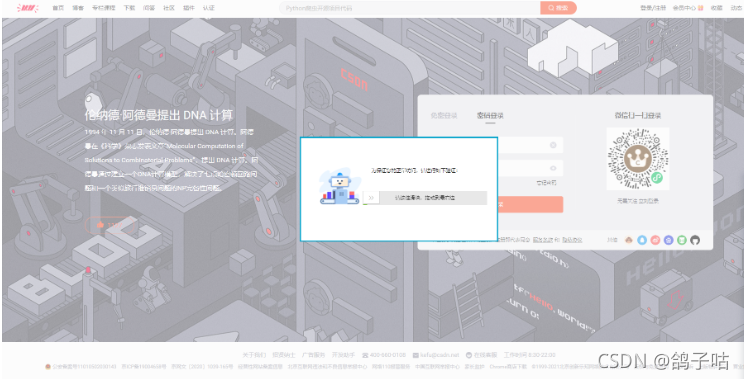Open the 社区 nav item
744x379 pixels.
pos(168,8)
